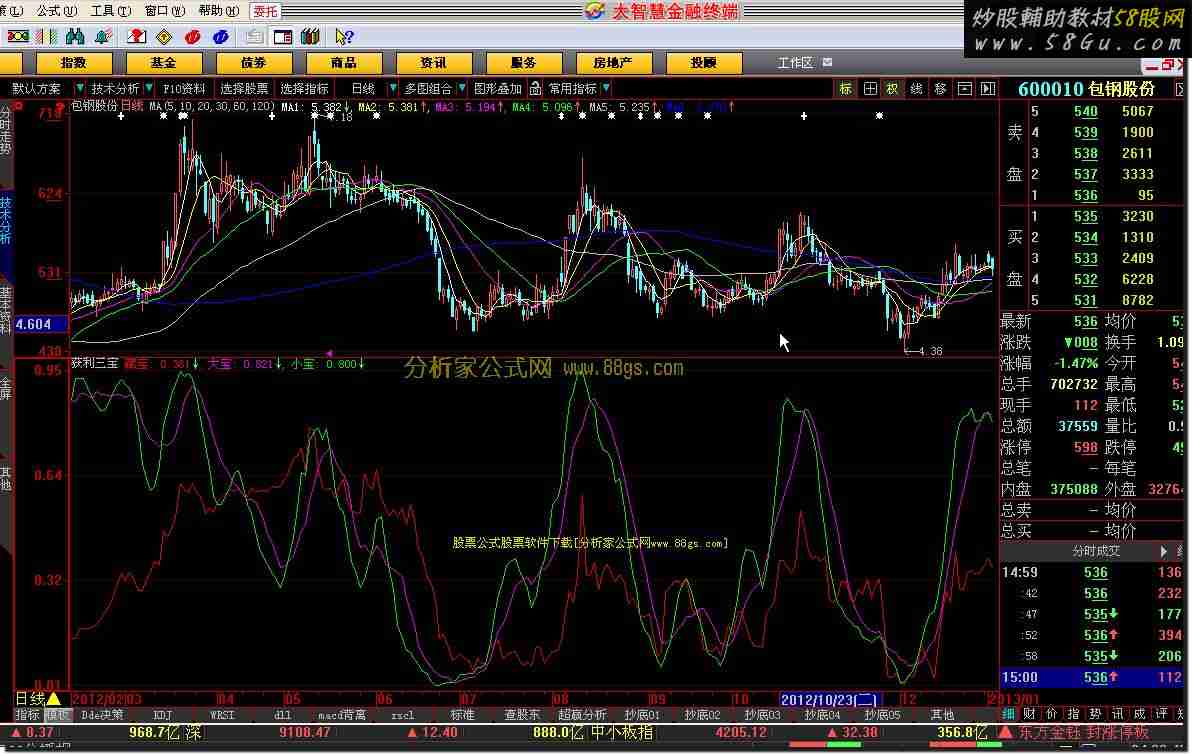Click the panel frame icon in chart toolbar
The width and height of the screenshot is (1192, 755).
965,89
